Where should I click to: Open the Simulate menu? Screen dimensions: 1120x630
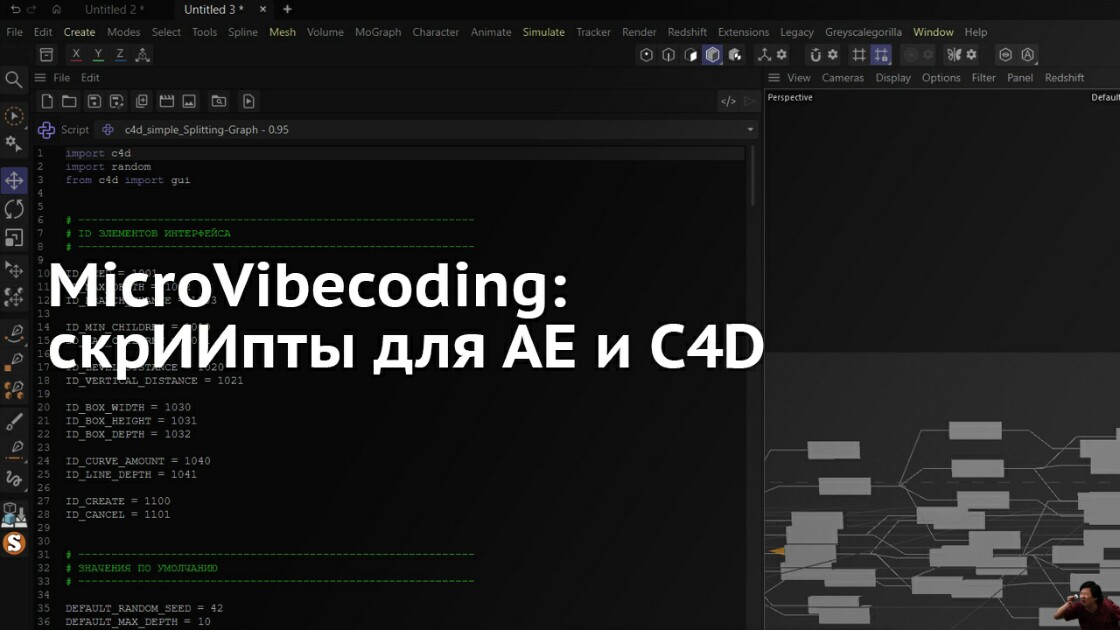point(544,32)
